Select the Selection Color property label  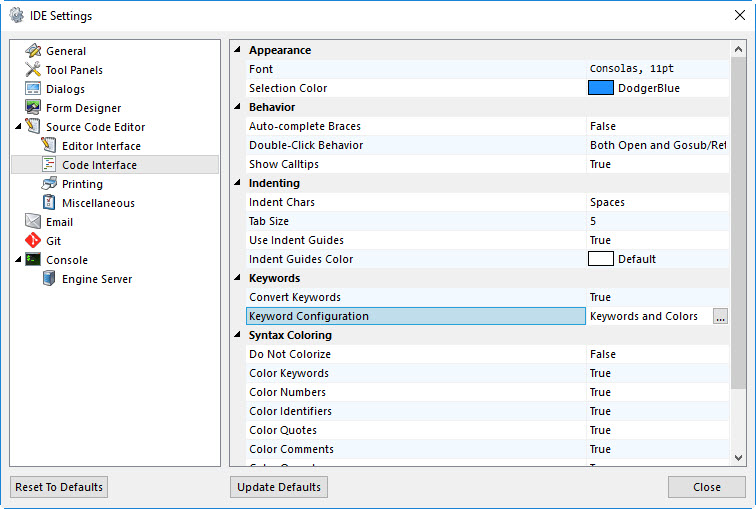(x=288, y=88)
